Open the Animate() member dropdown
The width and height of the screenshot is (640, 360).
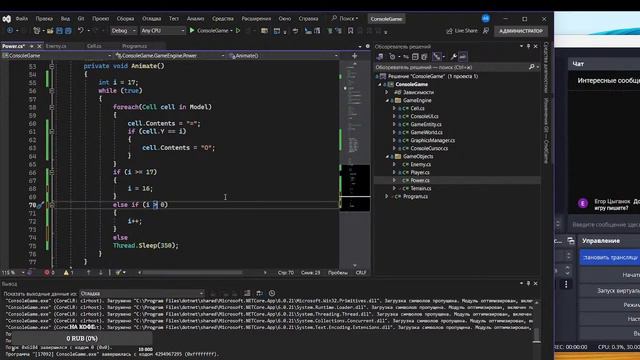(x=283, y=56)
